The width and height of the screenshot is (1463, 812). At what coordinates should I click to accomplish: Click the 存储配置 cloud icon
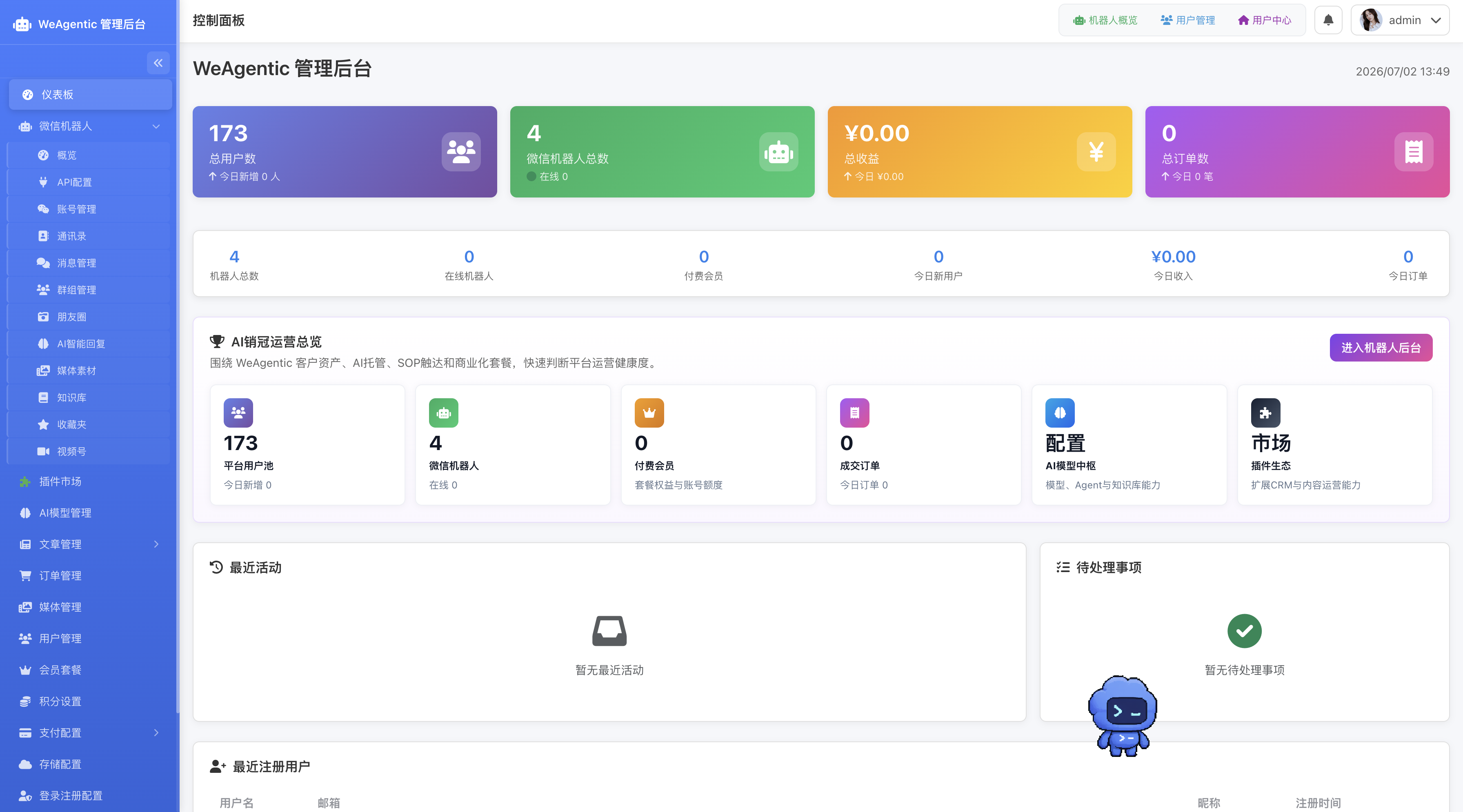tap(25, 764)
